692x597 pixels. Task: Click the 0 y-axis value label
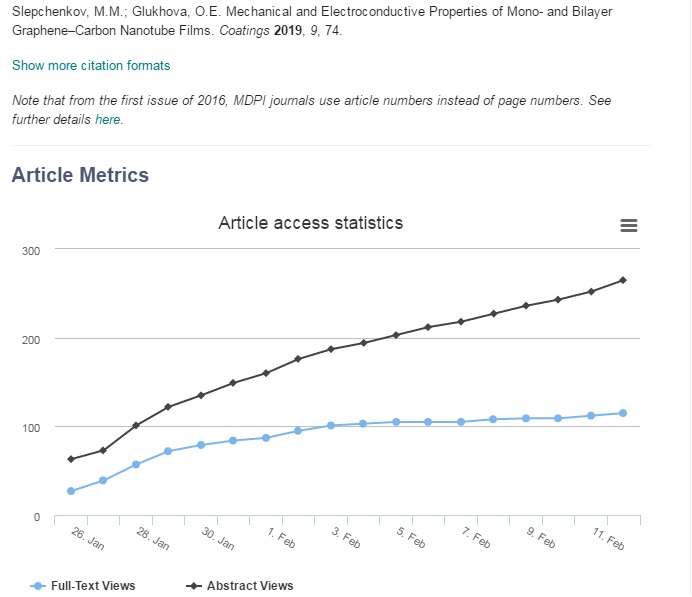pos(36,517)
